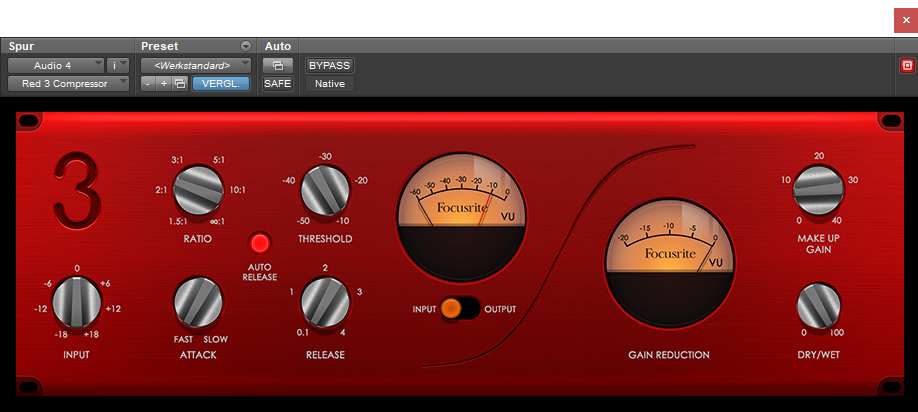Open the Red 3 Compressor plugin selector
The width and height of the screenshot is (918, 412).
pyautogui.click(x=68, y=84)
